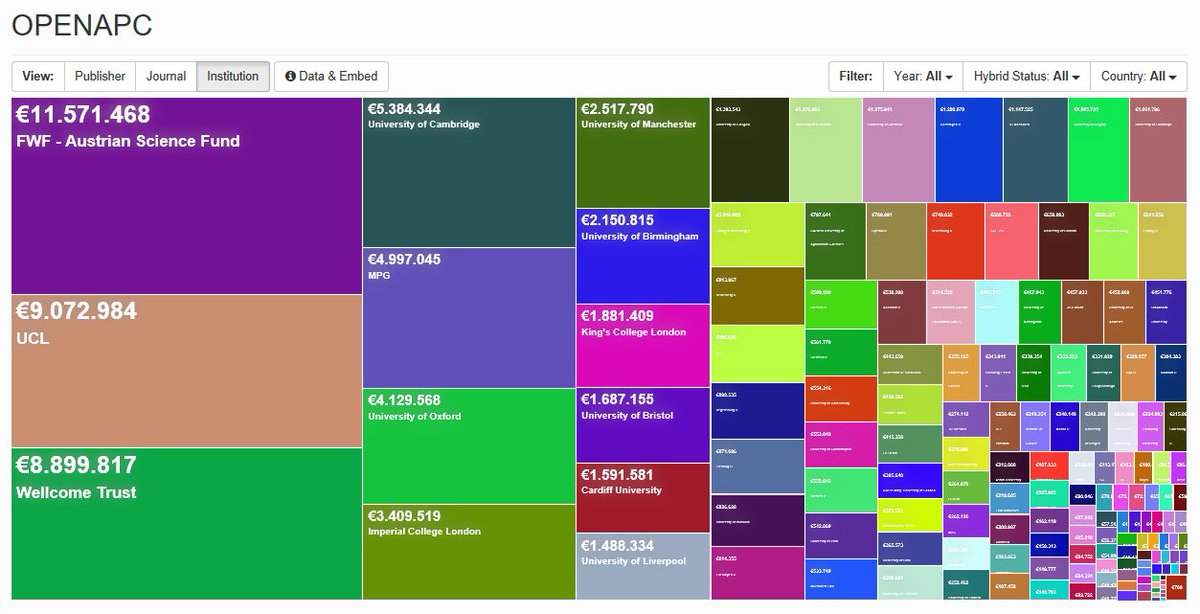Click the Data & Embed button

click(331, 76)
